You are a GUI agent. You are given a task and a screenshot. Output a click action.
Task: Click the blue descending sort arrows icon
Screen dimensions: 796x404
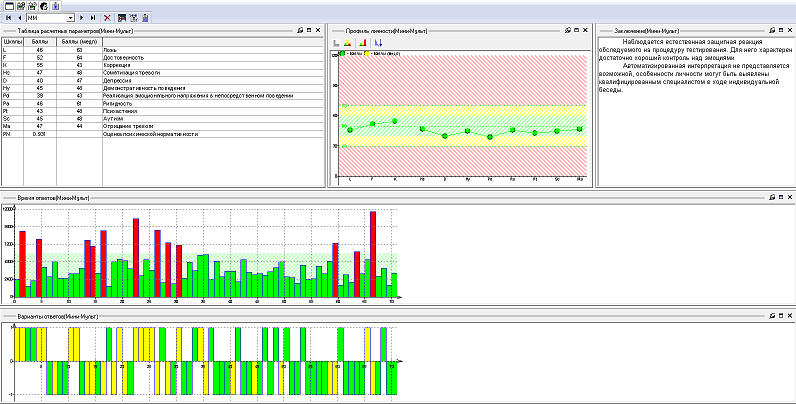[379, 43]
